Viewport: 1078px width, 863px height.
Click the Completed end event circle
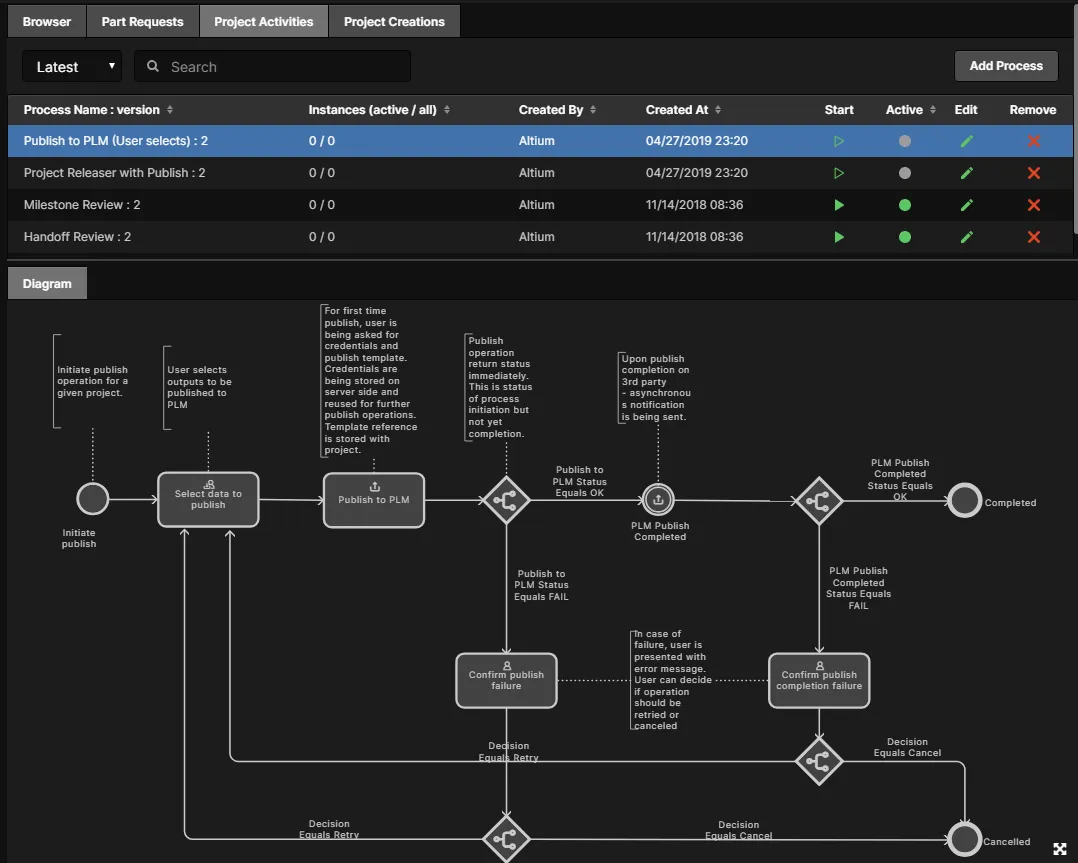pyautogui.click(x=965, y=501)
